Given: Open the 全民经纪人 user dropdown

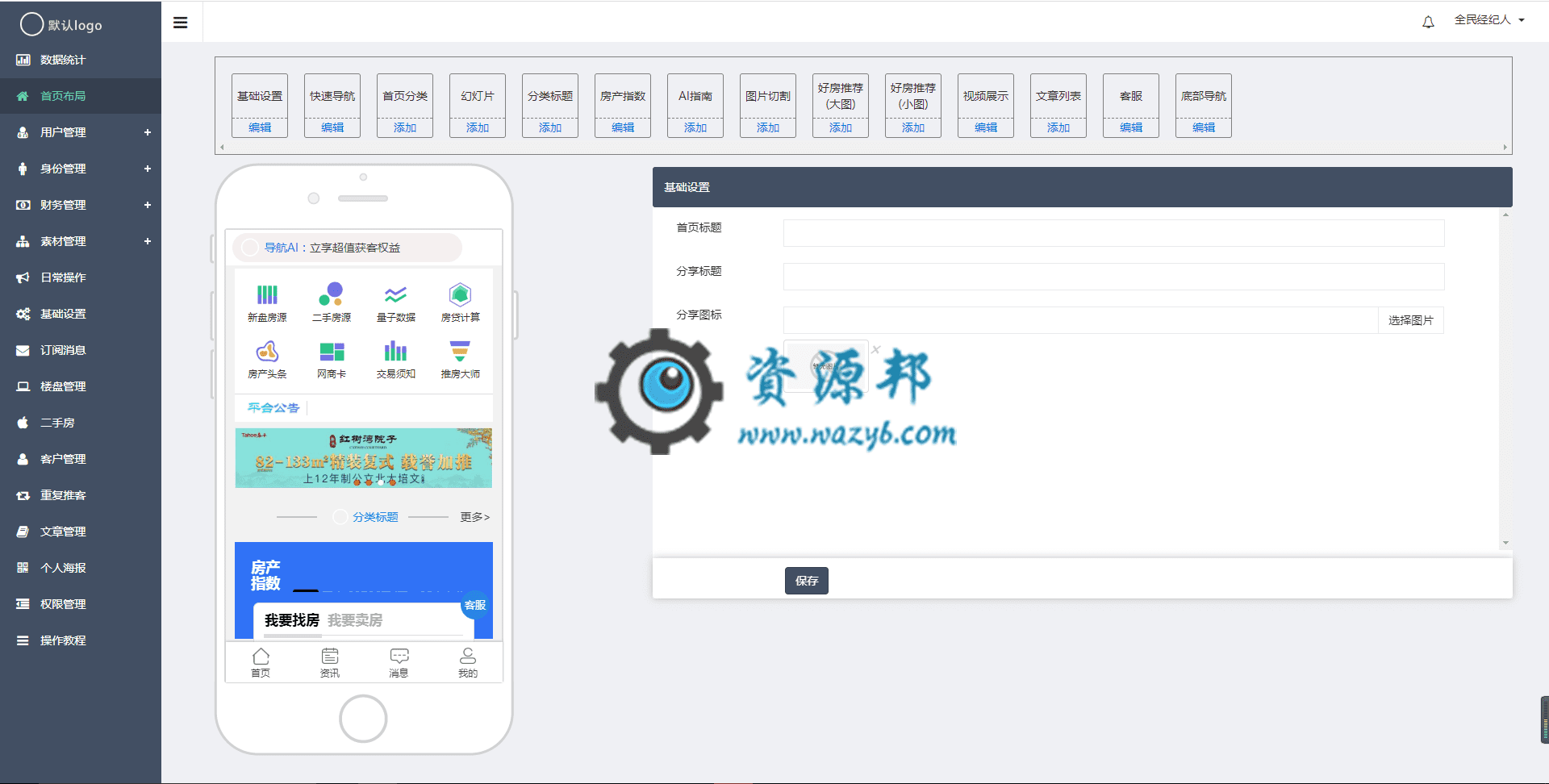Looking at the screenshot, I should [x=1489, y=20].
